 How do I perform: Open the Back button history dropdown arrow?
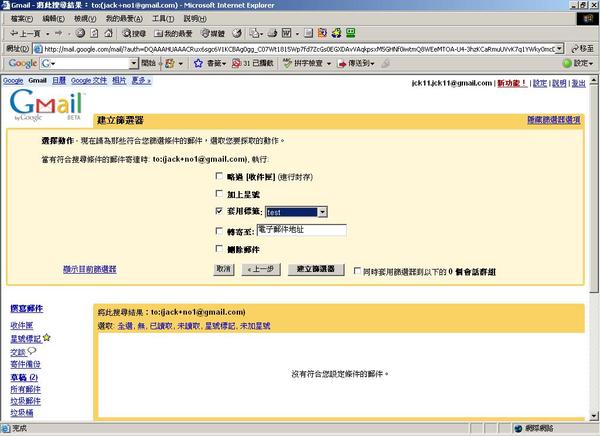(x=48, y=34)
